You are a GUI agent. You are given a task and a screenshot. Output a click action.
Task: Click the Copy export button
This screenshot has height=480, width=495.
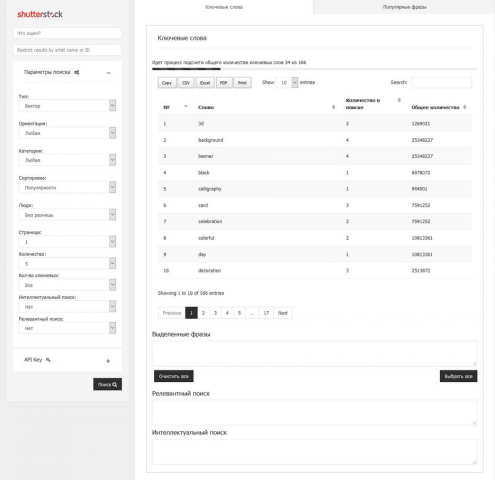pyautogui.click(x=167, y=83)
